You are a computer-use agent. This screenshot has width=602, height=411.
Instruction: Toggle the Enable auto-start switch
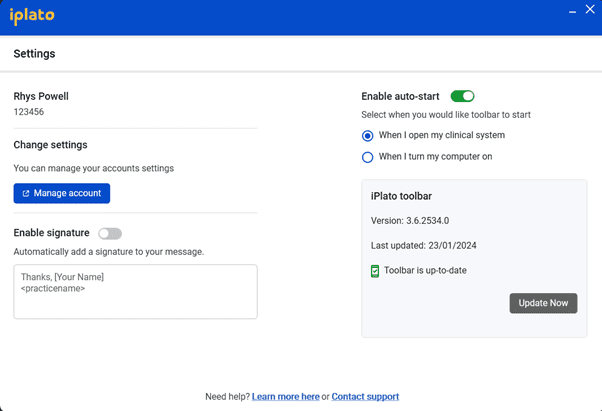pos(462,96)
